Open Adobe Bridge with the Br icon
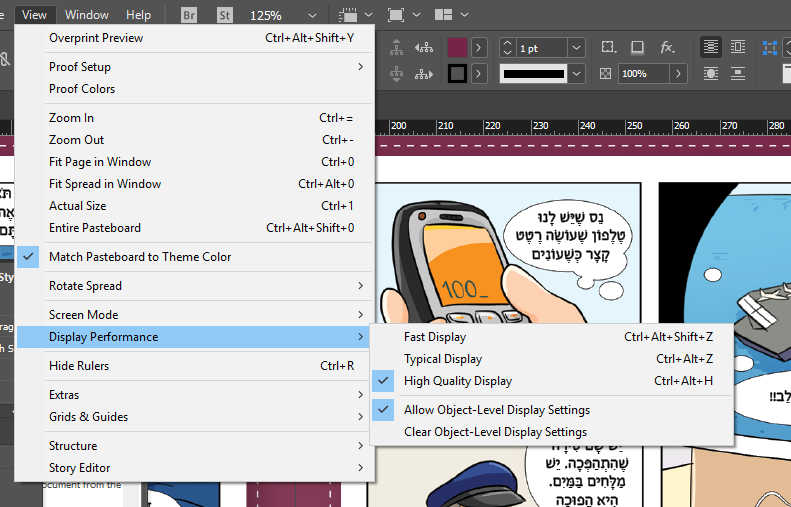Viewport: 791px width, 507px height. coord(189,15)
